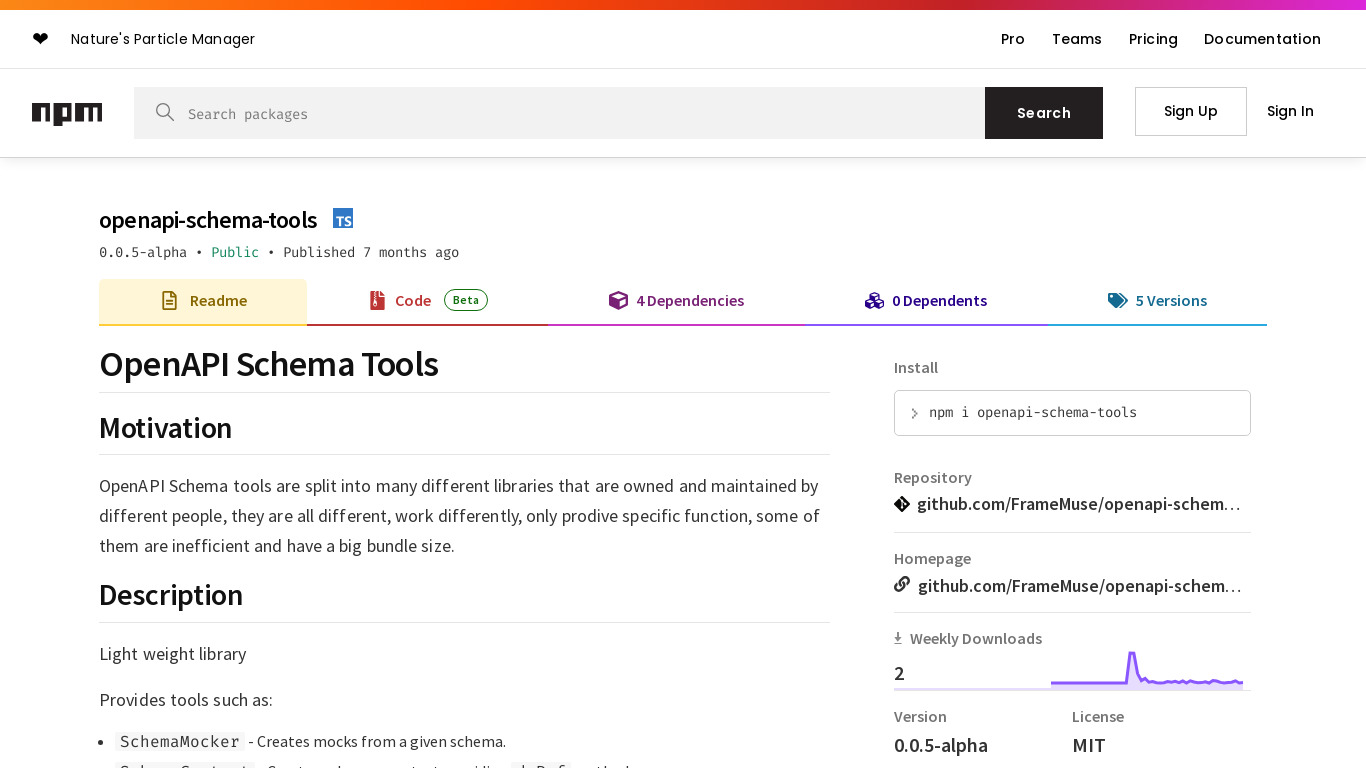Click the Sign Up button
Screen dimensions: 1366x768
pyautogui.click(x=1191, y=111)
